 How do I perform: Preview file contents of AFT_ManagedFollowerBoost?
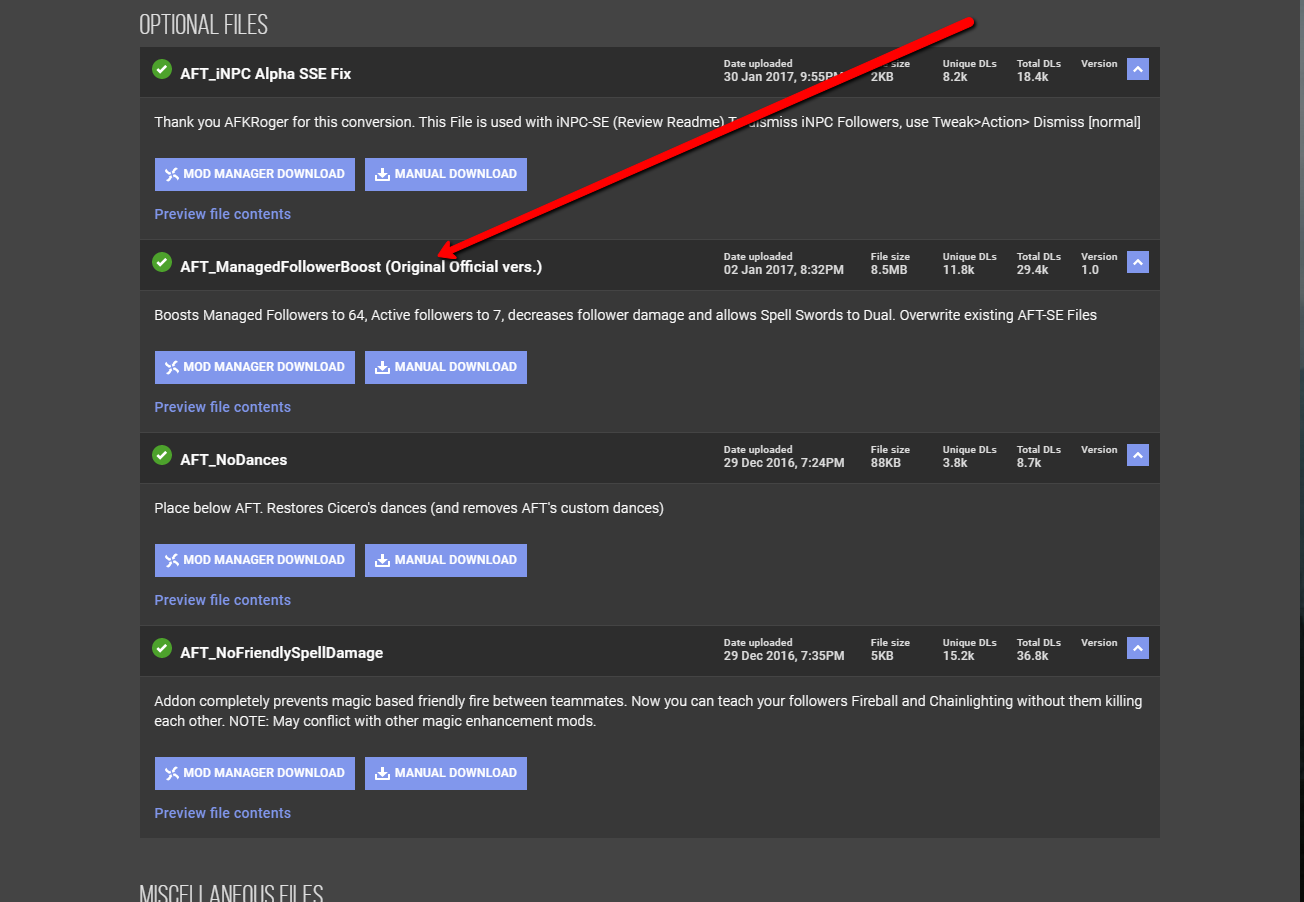[222, 407]
